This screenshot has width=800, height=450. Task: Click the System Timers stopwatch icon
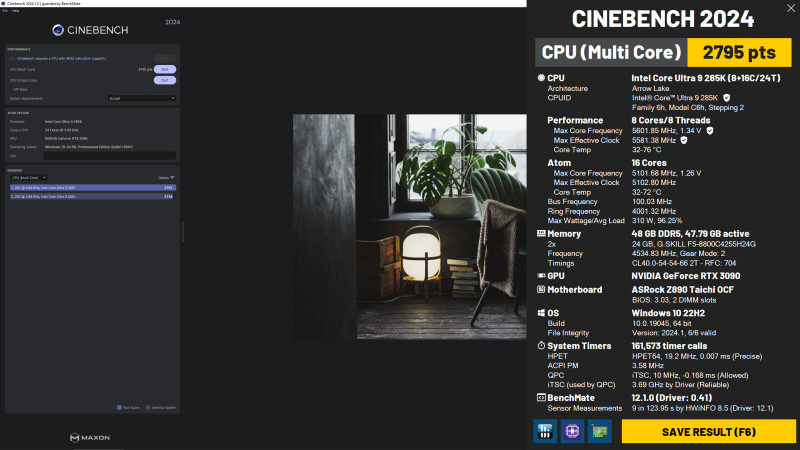point(541,346)
